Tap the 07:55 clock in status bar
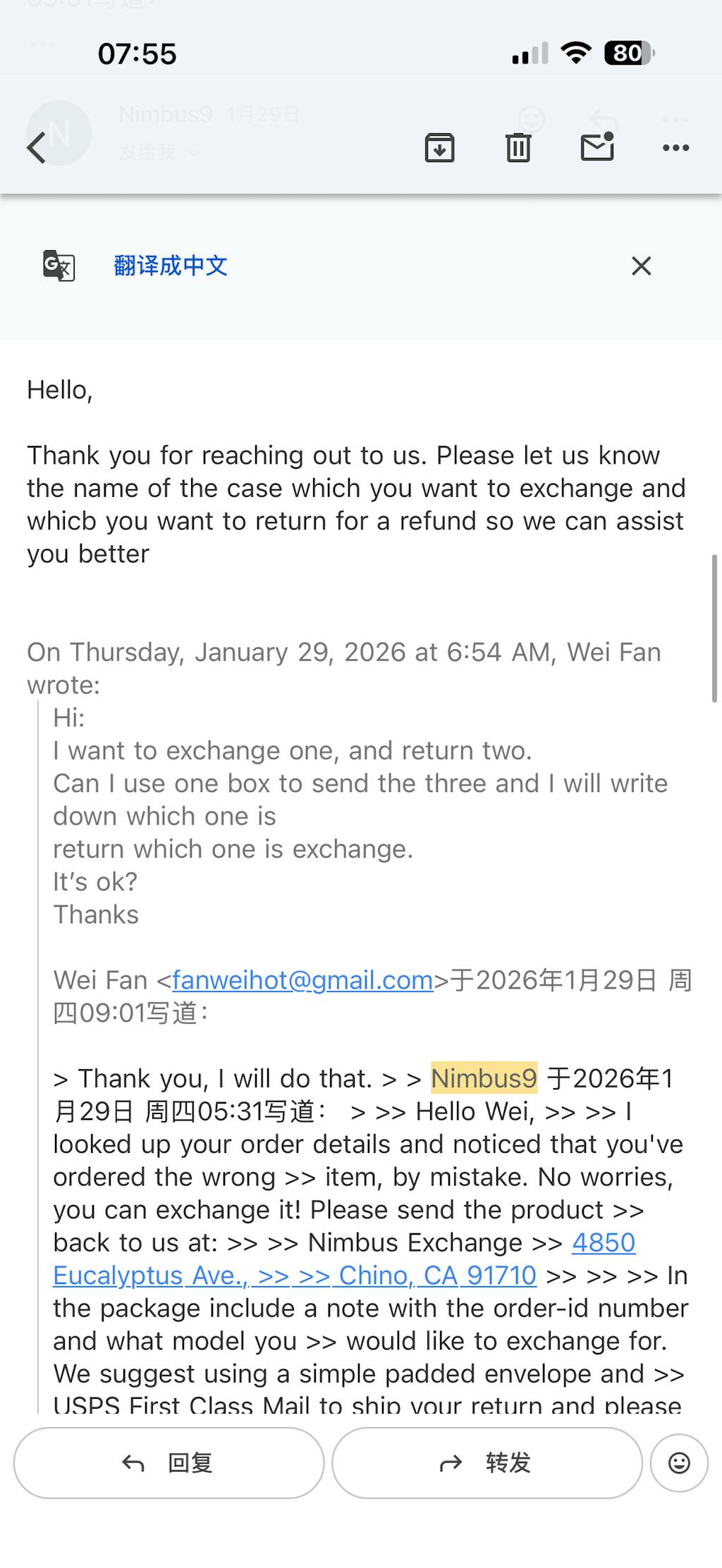Screen dimensions: 722x1568 point(137,54)
